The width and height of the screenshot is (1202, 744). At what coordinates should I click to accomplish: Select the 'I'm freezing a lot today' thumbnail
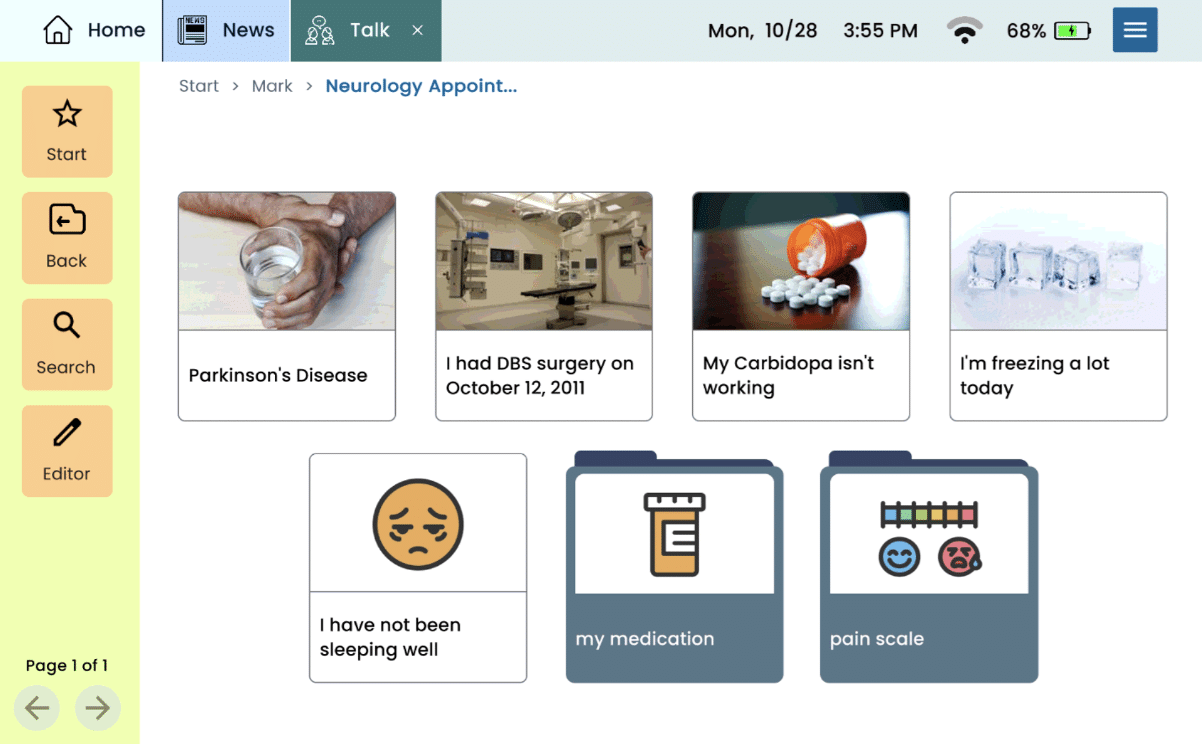(1058, 306)
